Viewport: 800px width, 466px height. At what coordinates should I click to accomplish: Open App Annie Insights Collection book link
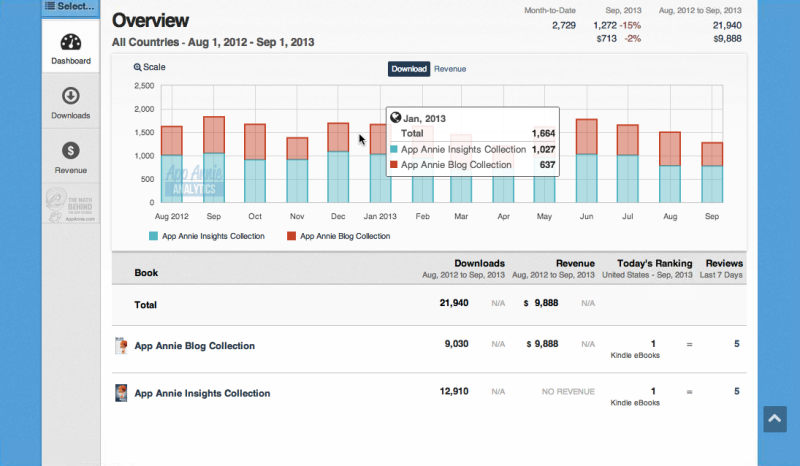(x=202, y=394)
